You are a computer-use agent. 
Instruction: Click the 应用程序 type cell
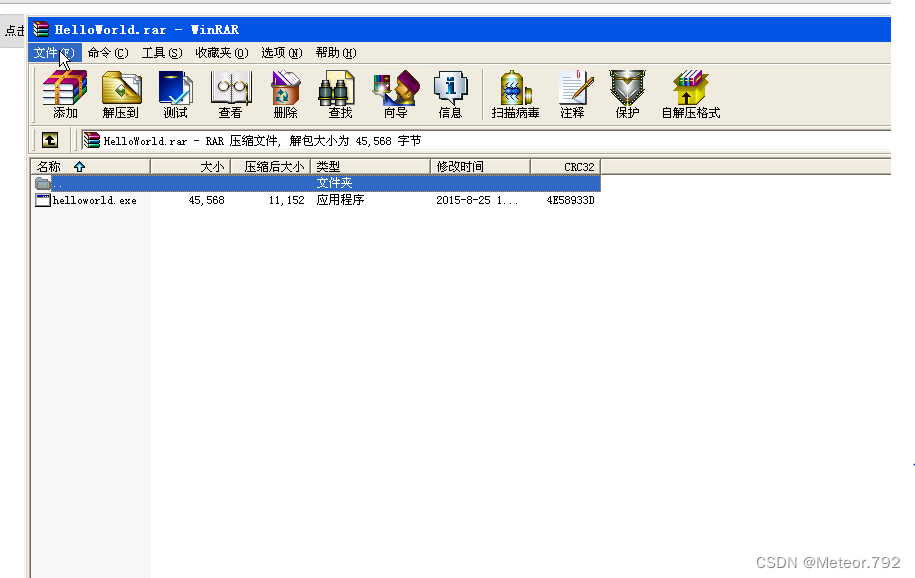click(340, 200)
